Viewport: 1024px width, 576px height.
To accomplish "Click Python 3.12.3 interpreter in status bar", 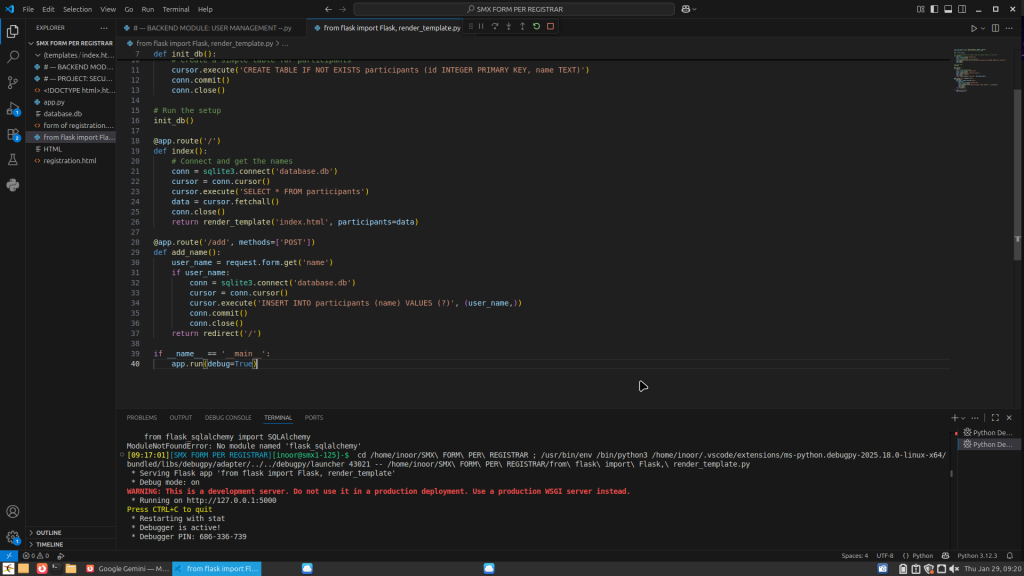I will pos(978,555).
